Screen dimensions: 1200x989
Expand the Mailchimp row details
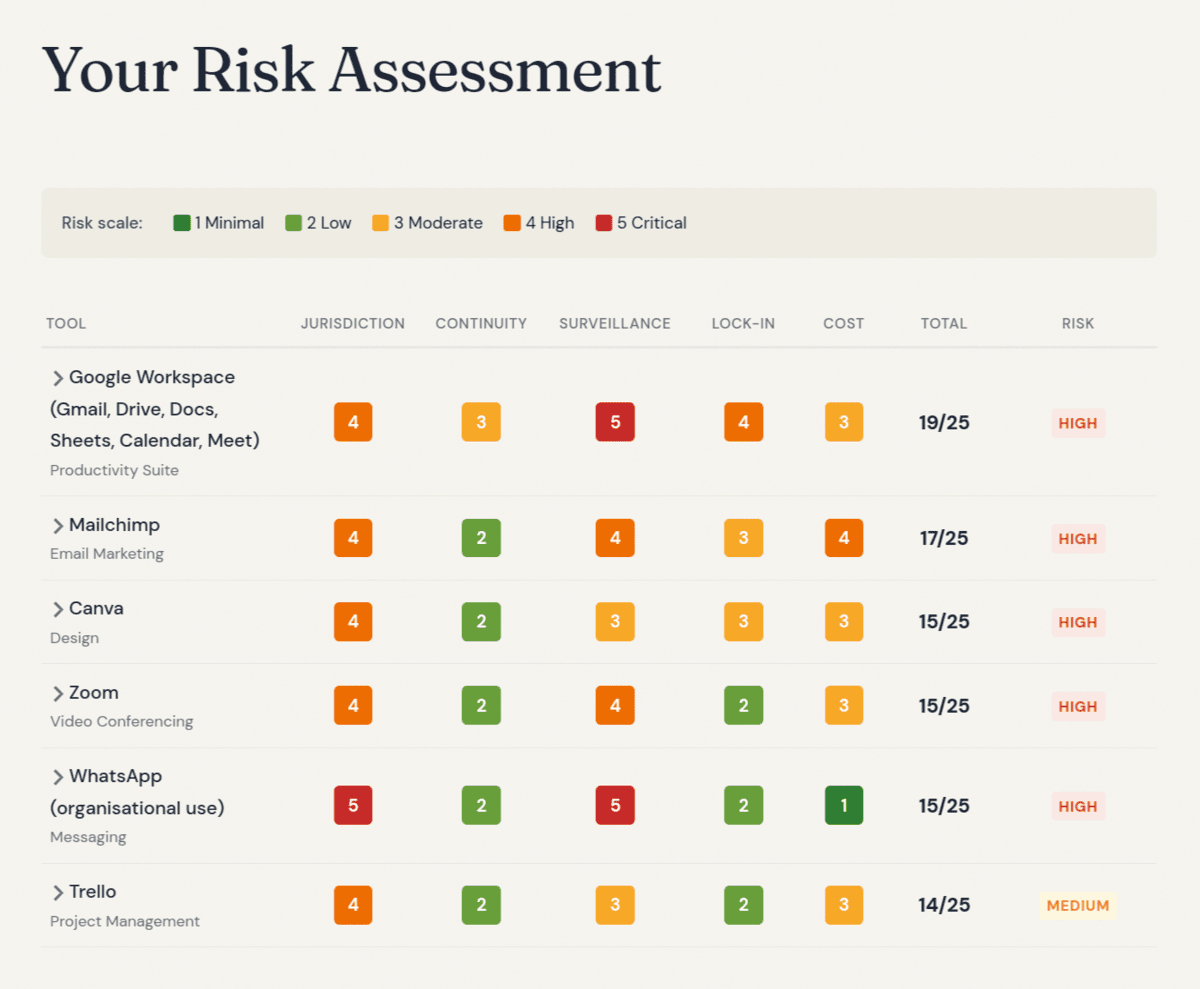[57, 525]
